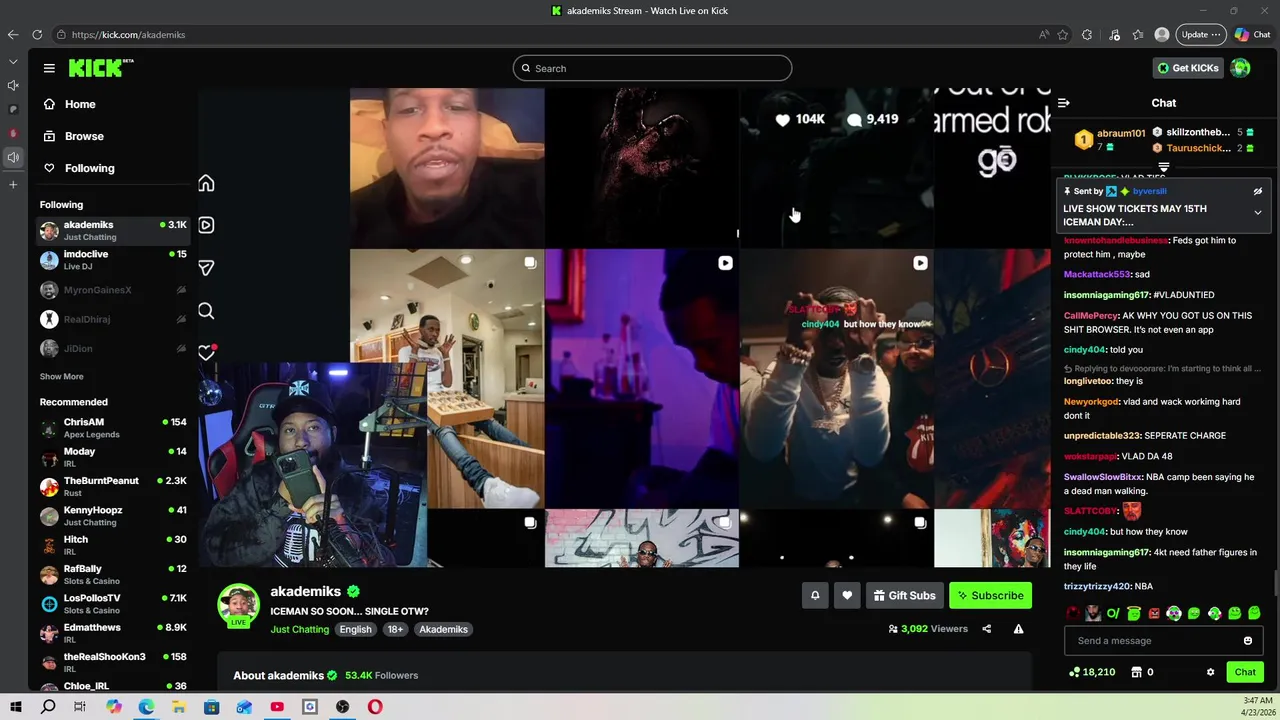Favorite this page star icon

tap(1062, 34)
